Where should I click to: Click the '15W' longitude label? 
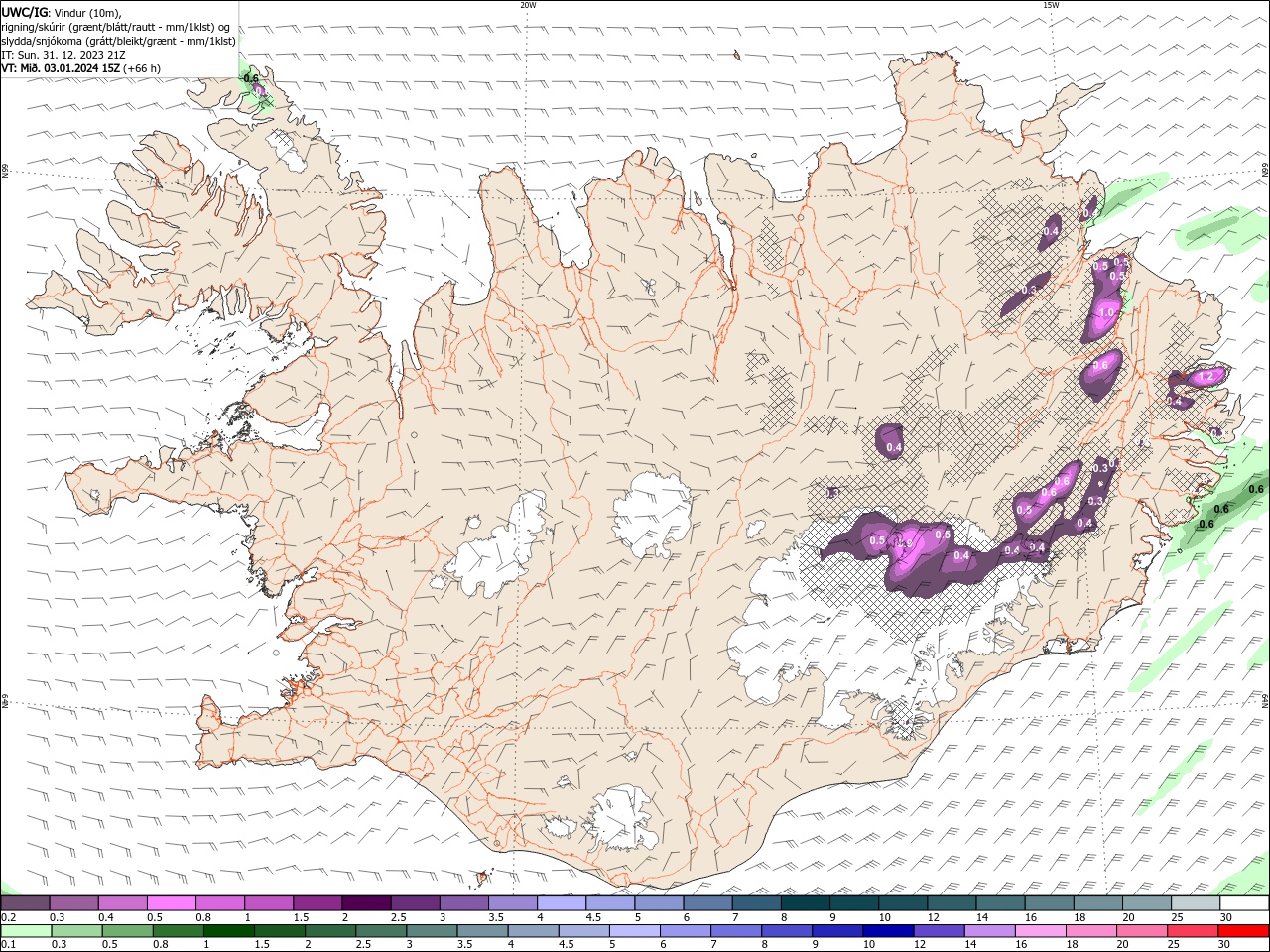(1051, 5)
